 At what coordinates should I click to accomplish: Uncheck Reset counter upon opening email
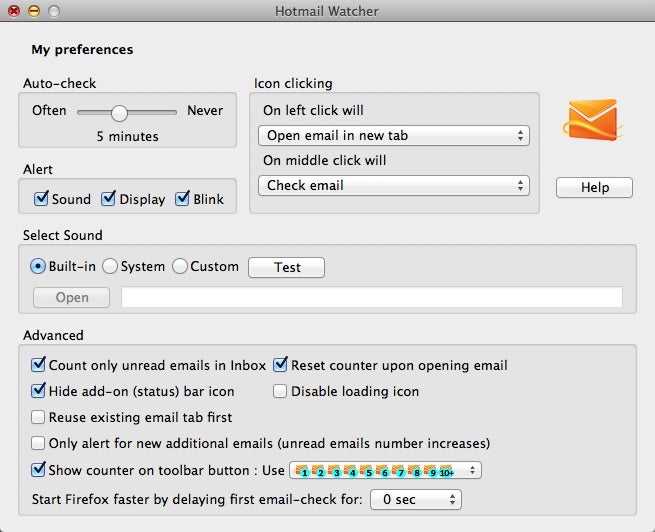pos(280,365)
